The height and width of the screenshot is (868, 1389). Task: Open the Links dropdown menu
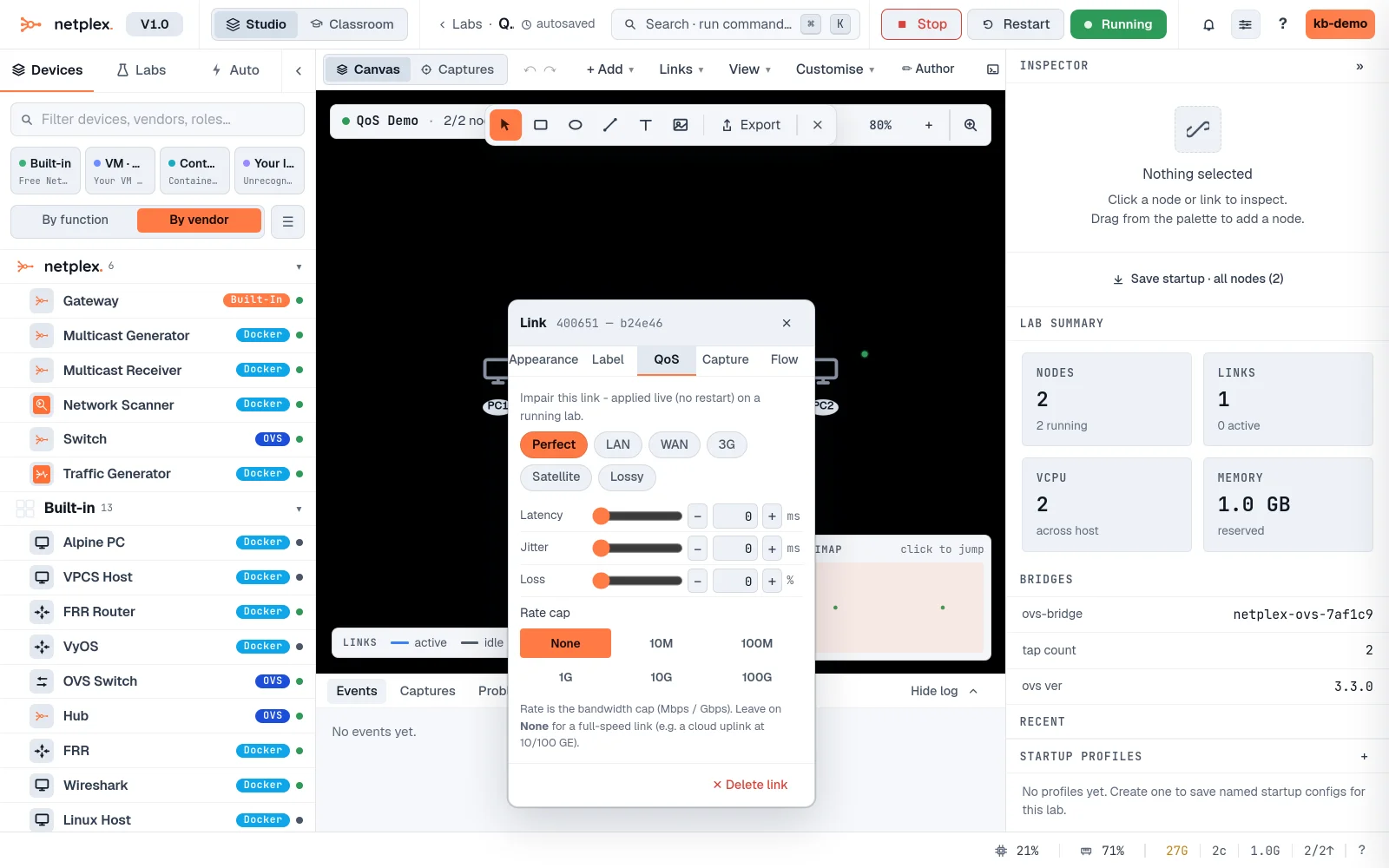click(x=681, y=69)
